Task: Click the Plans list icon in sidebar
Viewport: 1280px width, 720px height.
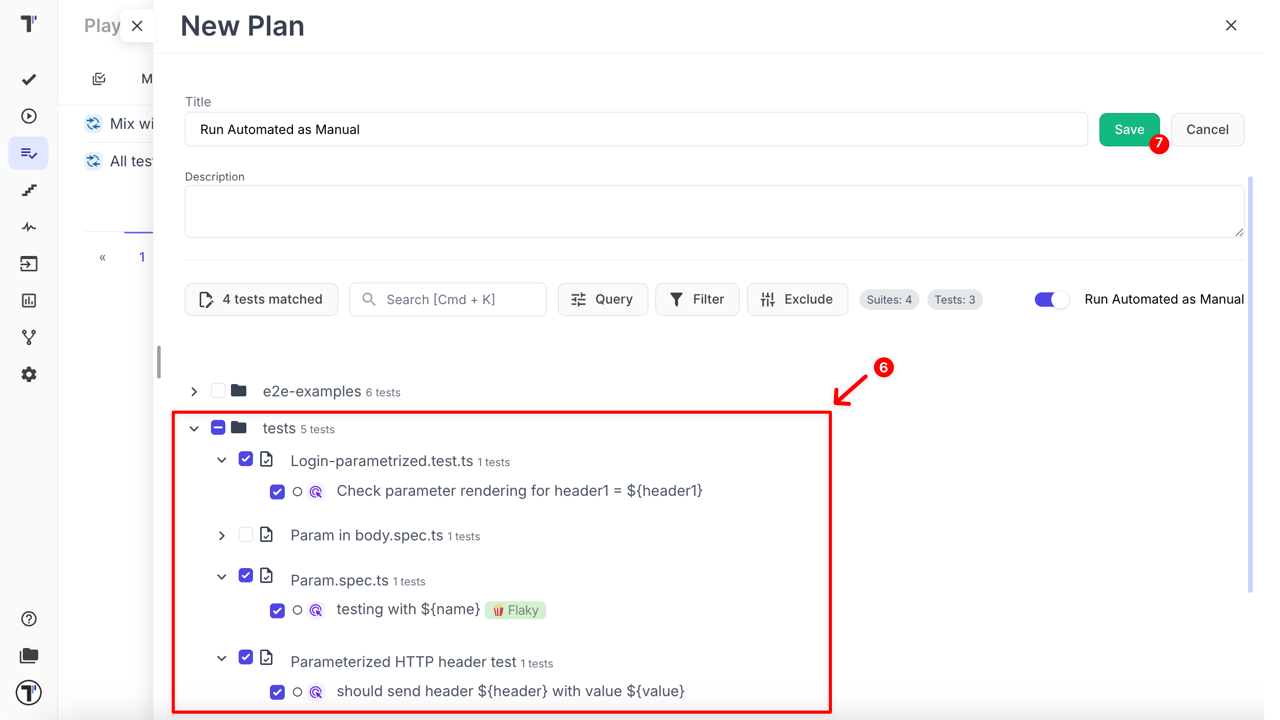Action: point(29,153)
